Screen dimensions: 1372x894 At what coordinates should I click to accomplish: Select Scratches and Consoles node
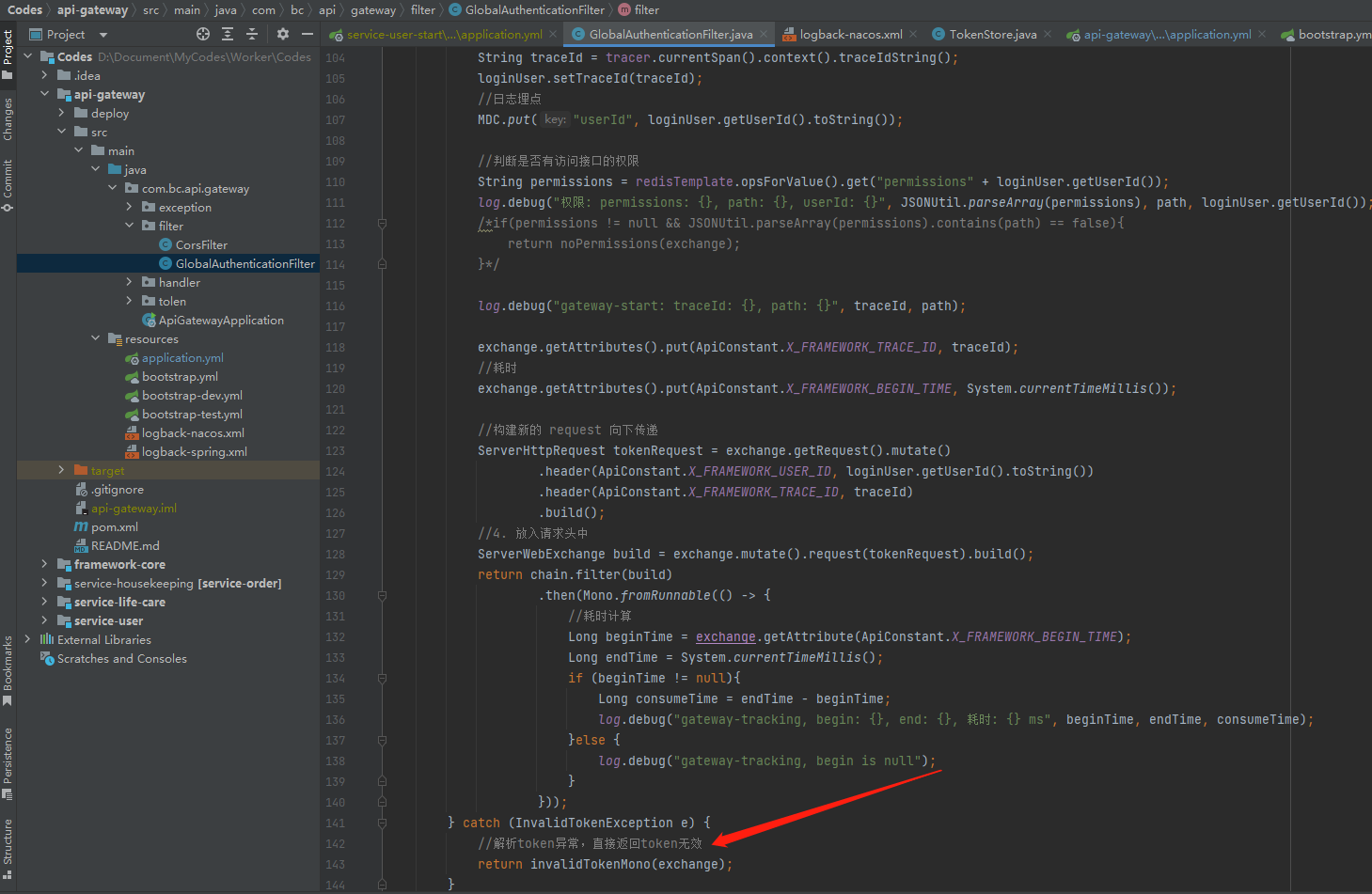point(121,658)
